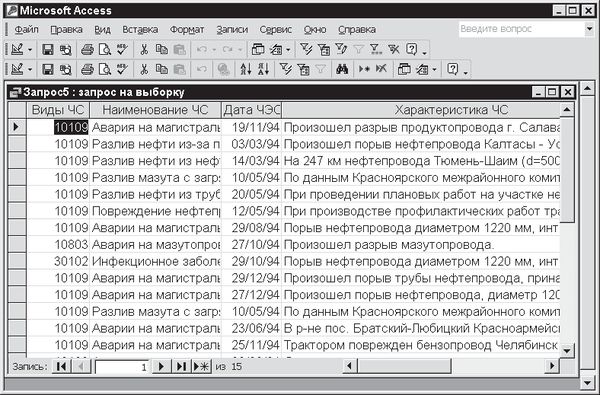Open file search from the upper toolbar
The width and height of the screenshot is (600, 395).
point(65,49)
